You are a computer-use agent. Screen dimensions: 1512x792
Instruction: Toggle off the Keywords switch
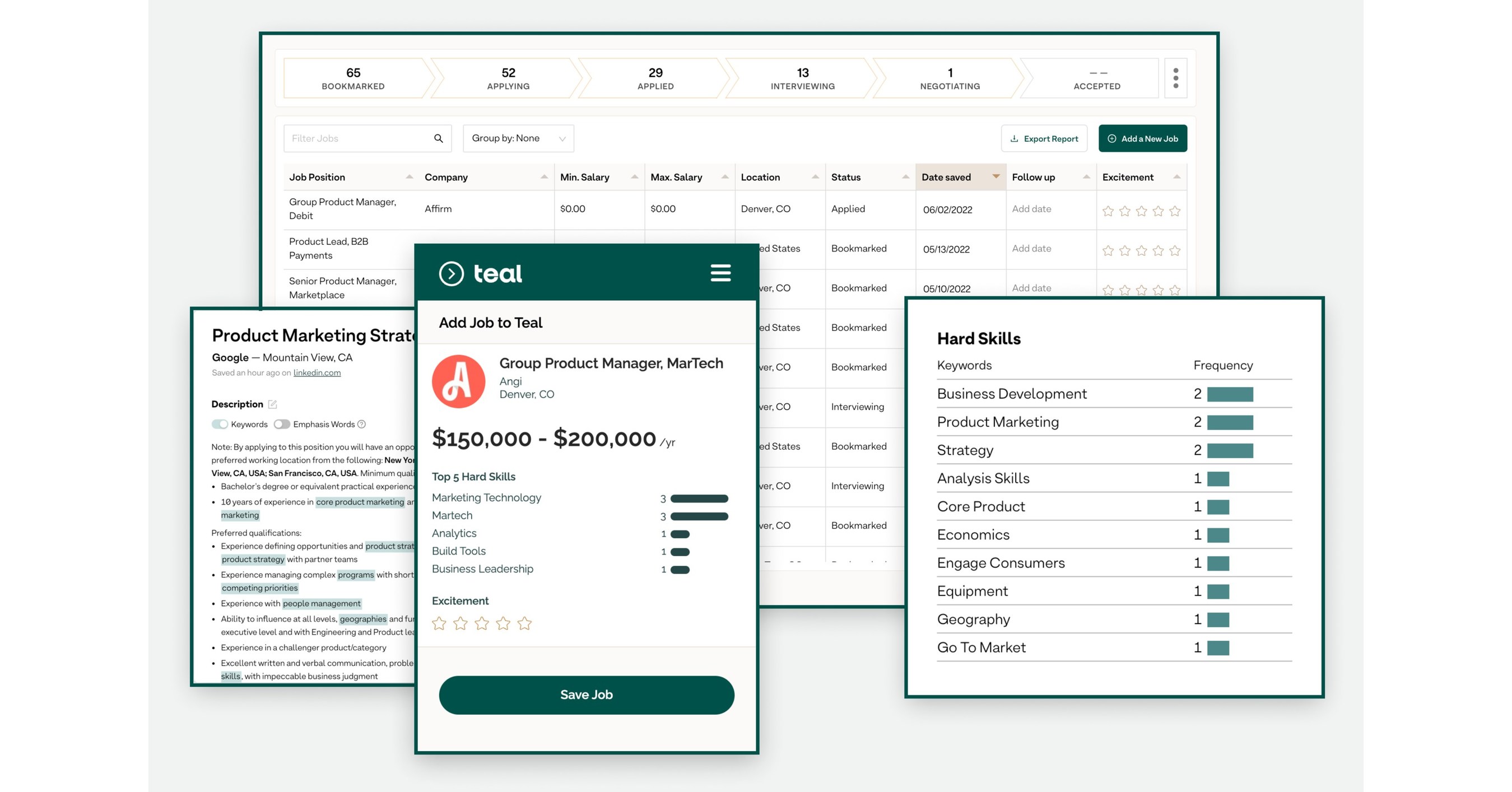coord(221,423)
